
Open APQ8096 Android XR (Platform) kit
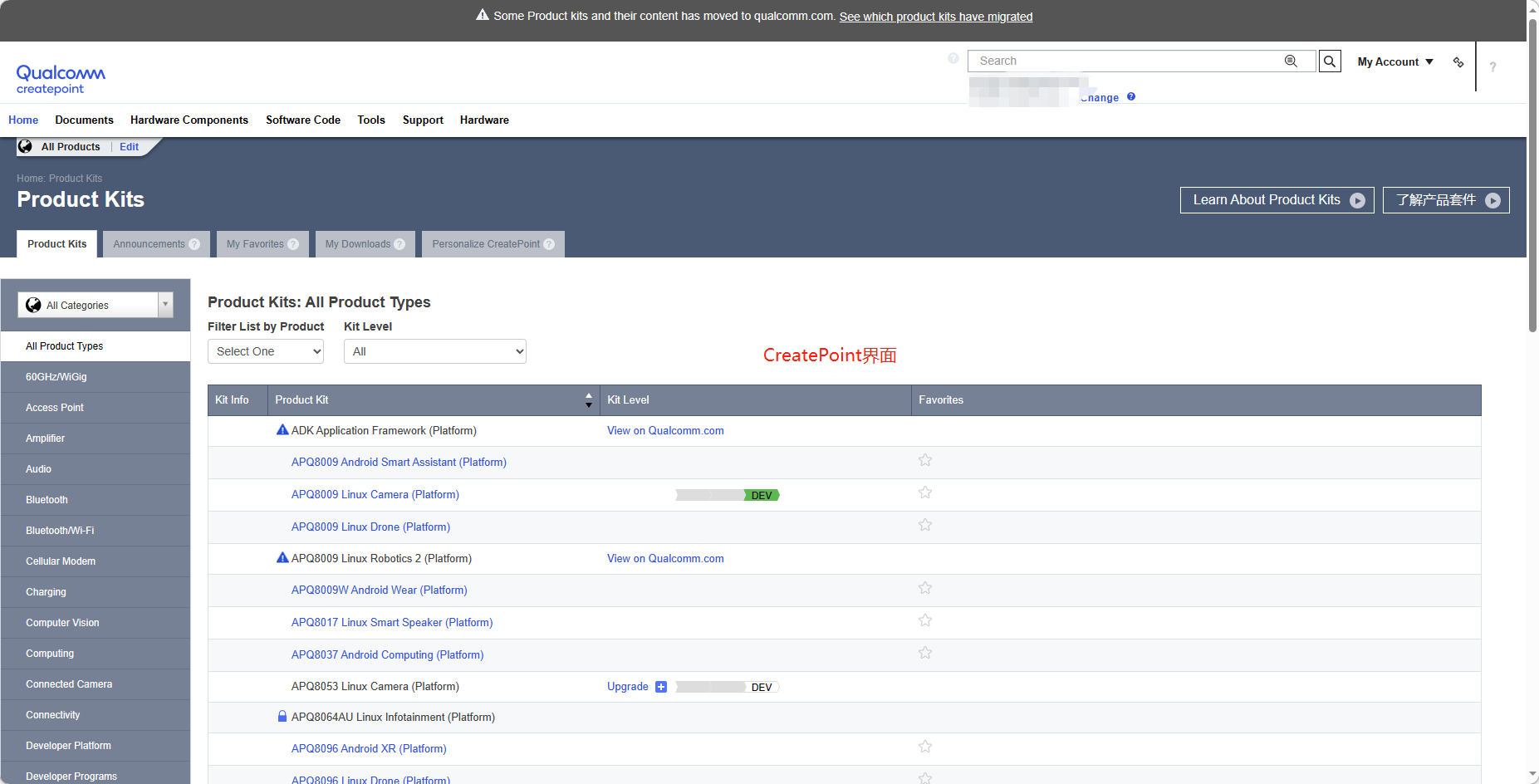click(369, 748)
